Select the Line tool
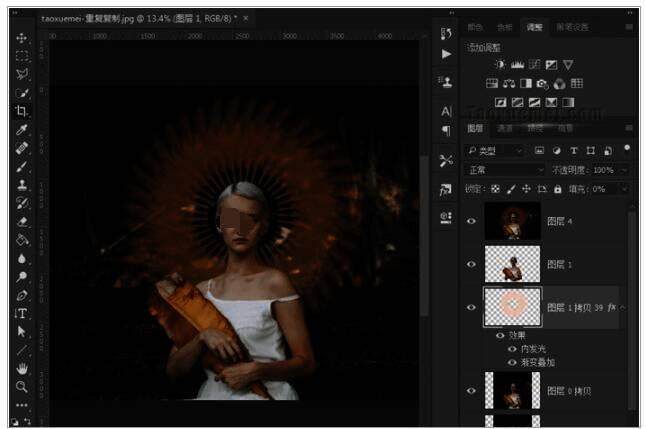The width and height of the screenshot is (646, 429). pyautogui.click(x=21, y=350)
